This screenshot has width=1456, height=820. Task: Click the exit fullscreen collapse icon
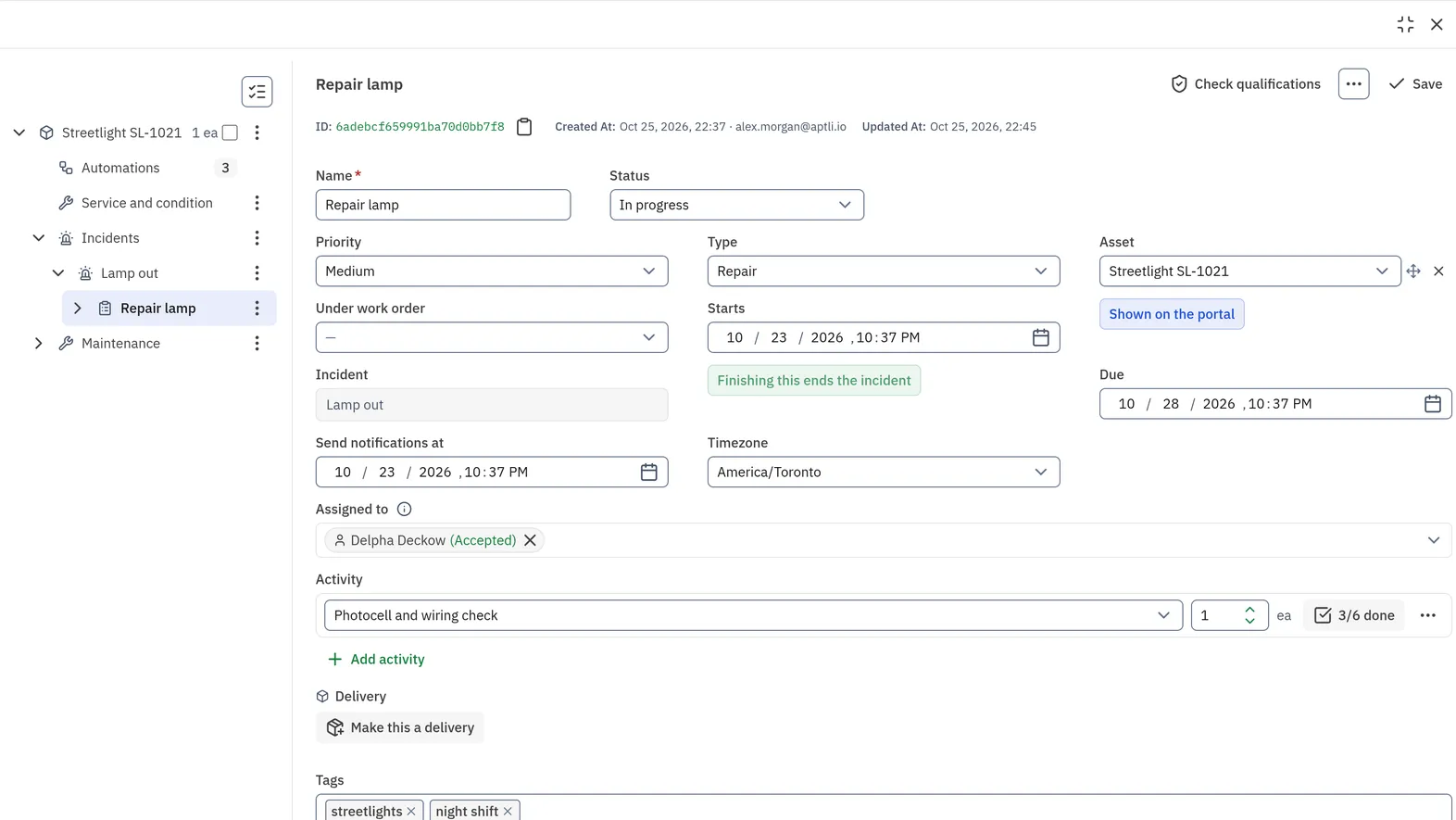(x=1405, y=24)
